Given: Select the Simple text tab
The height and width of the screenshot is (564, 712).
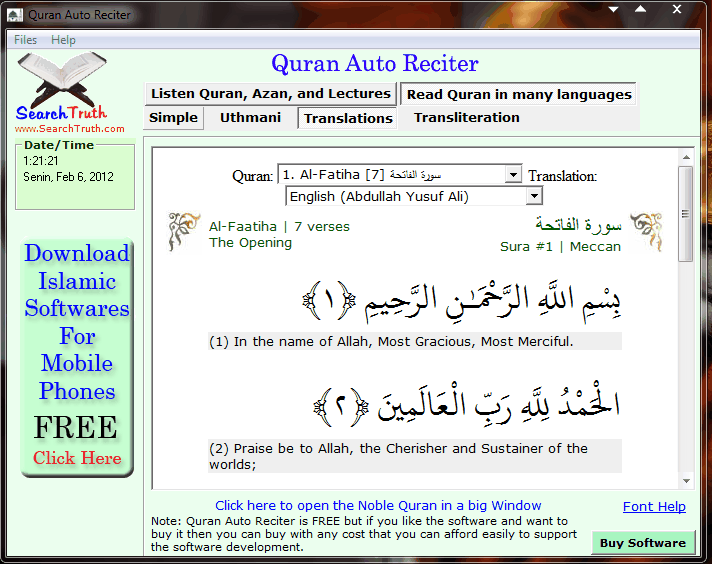Looking at the screenshot, I should [x=173, y=118].
